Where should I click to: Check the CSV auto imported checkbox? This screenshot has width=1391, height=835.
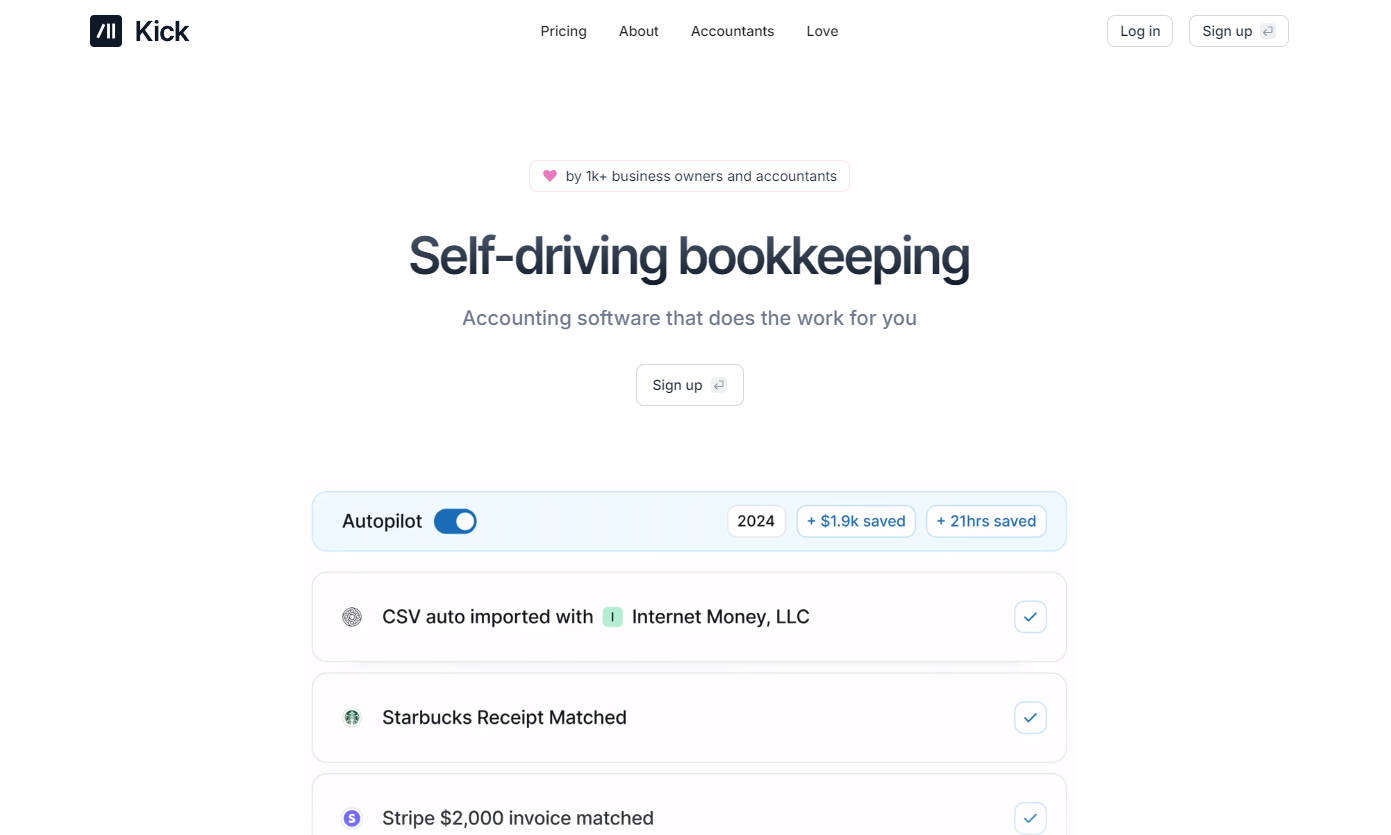pyautogui.click(x=1030, y=617)
